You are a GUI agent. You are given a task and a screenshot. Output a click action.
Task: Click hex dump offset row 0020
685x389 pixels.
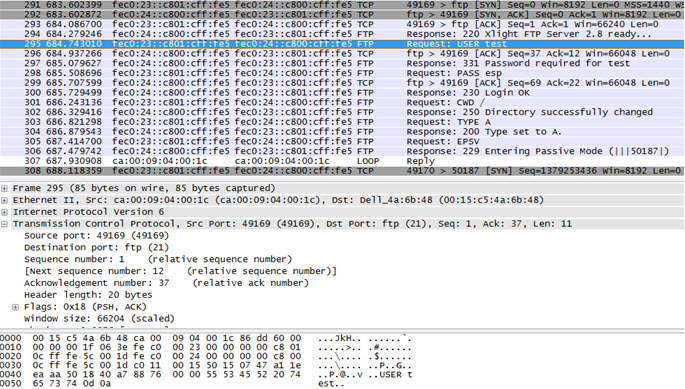[x=10, y=356]
